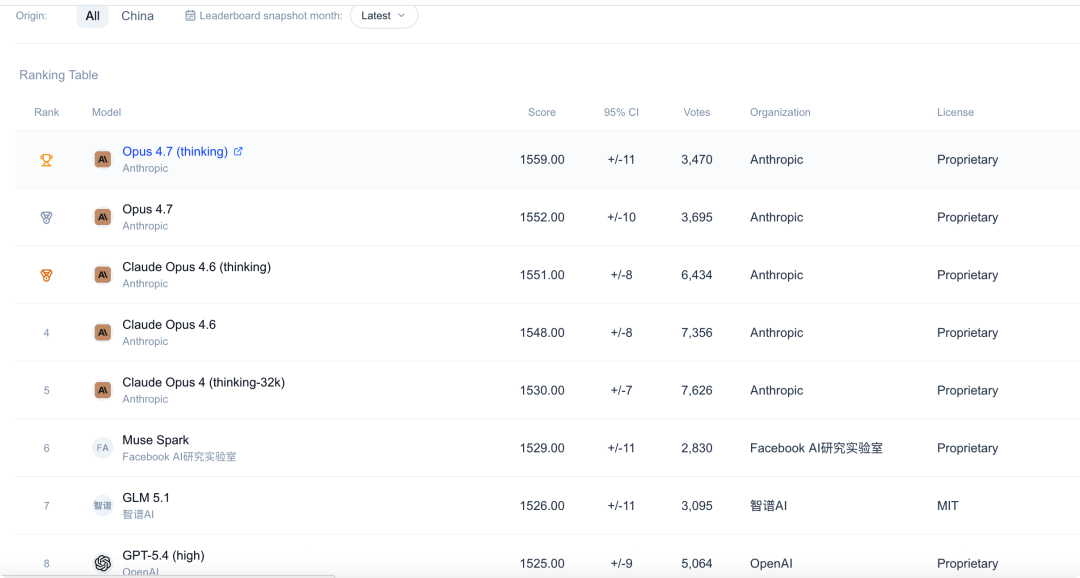1080x578 pixels.
Task: Click the Claude Opus 4.6 model name
Action: 169,325
